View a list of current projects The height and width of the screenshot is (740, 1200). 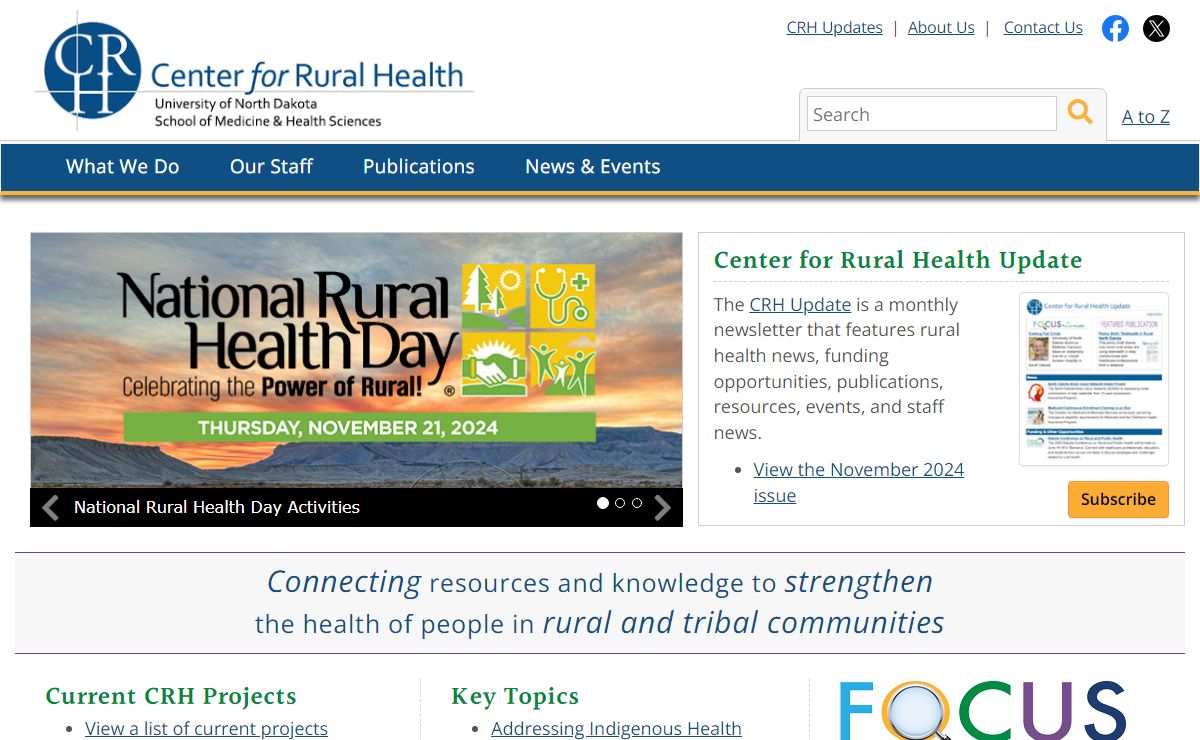pos(206,729)
